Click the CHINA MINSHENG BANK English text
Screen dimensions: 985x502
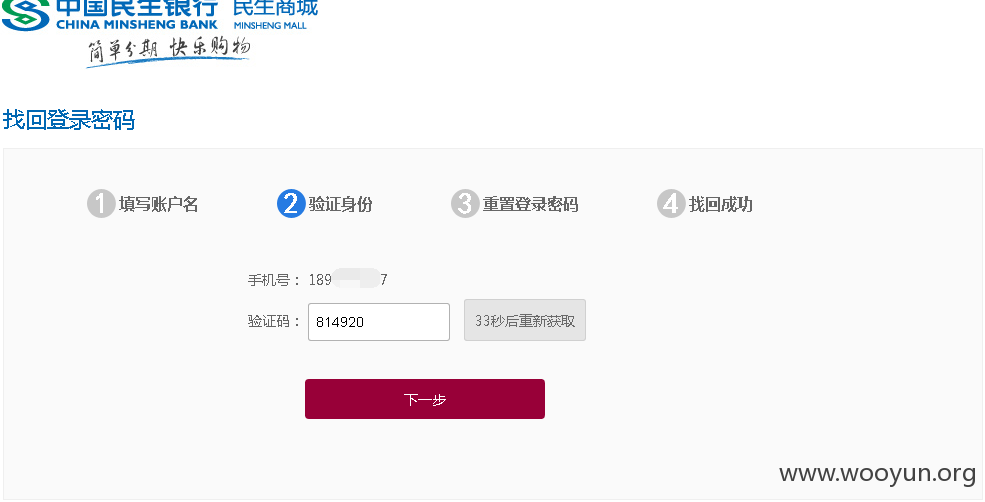point(136,25)
